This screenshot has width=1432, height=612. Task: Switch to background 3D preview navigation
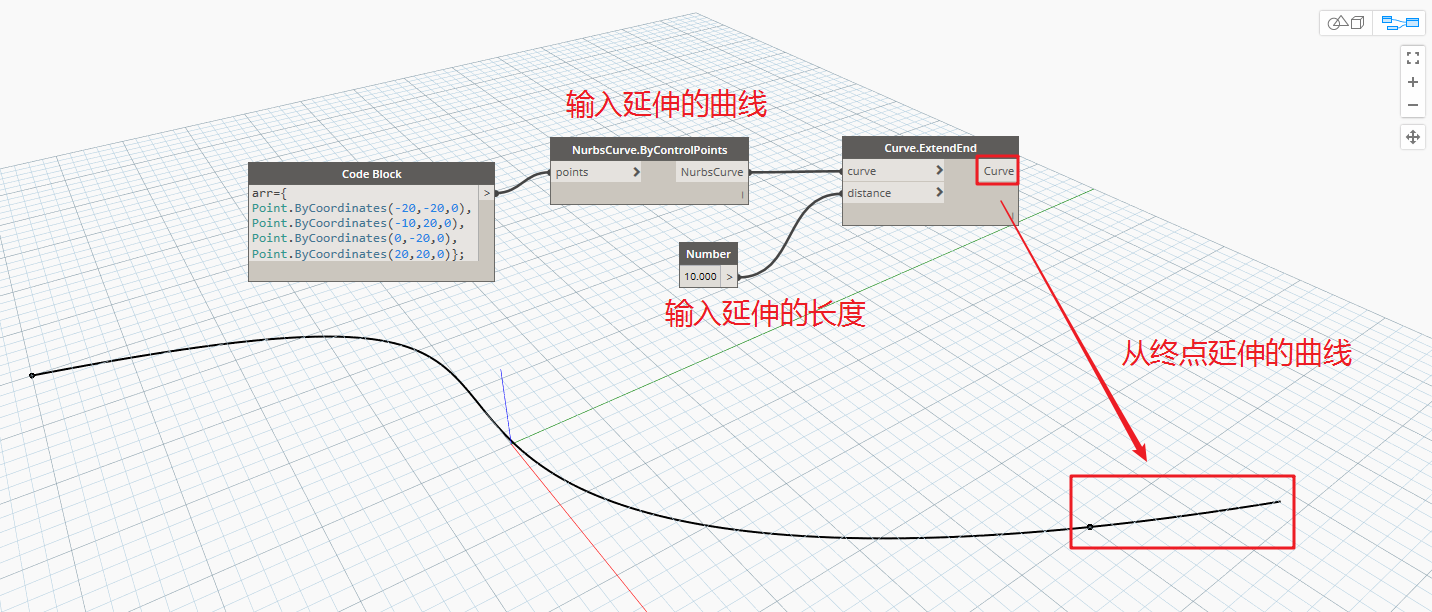pyautogui.click(x=1346, y=22)
